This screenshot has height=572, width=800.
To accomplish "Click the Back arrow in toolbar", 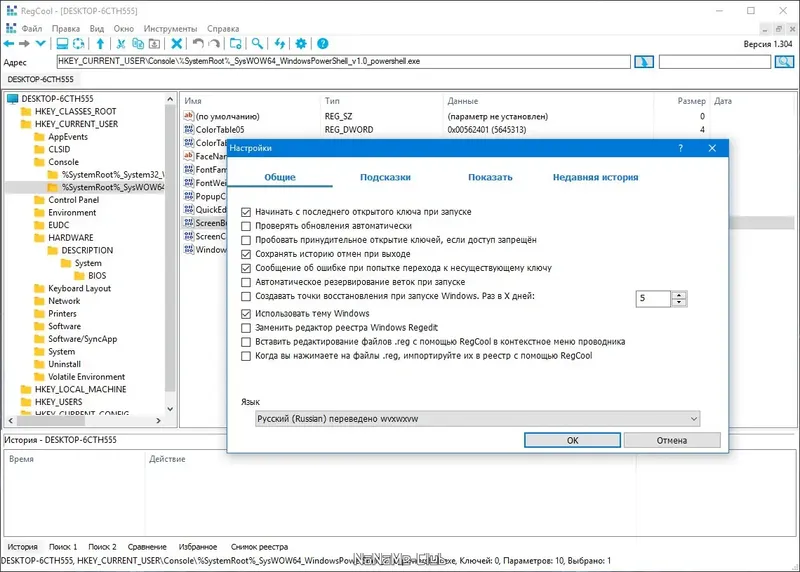I will [x=9, y=44].
